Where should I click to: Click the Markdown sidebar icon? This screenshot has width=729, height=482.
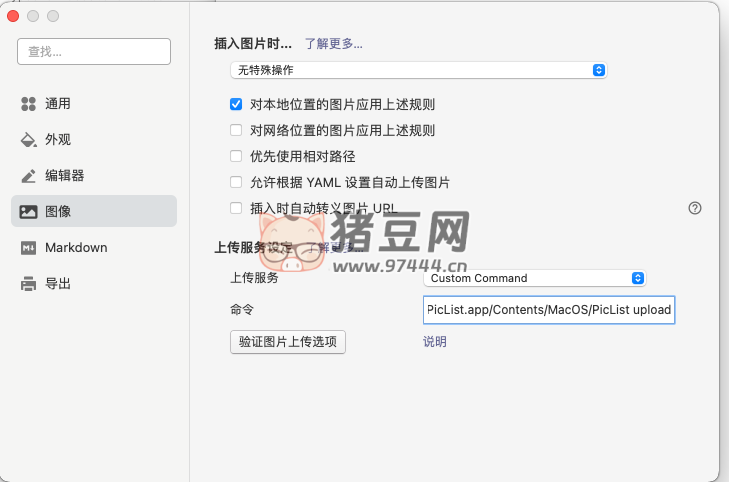(x=28, y=248)
